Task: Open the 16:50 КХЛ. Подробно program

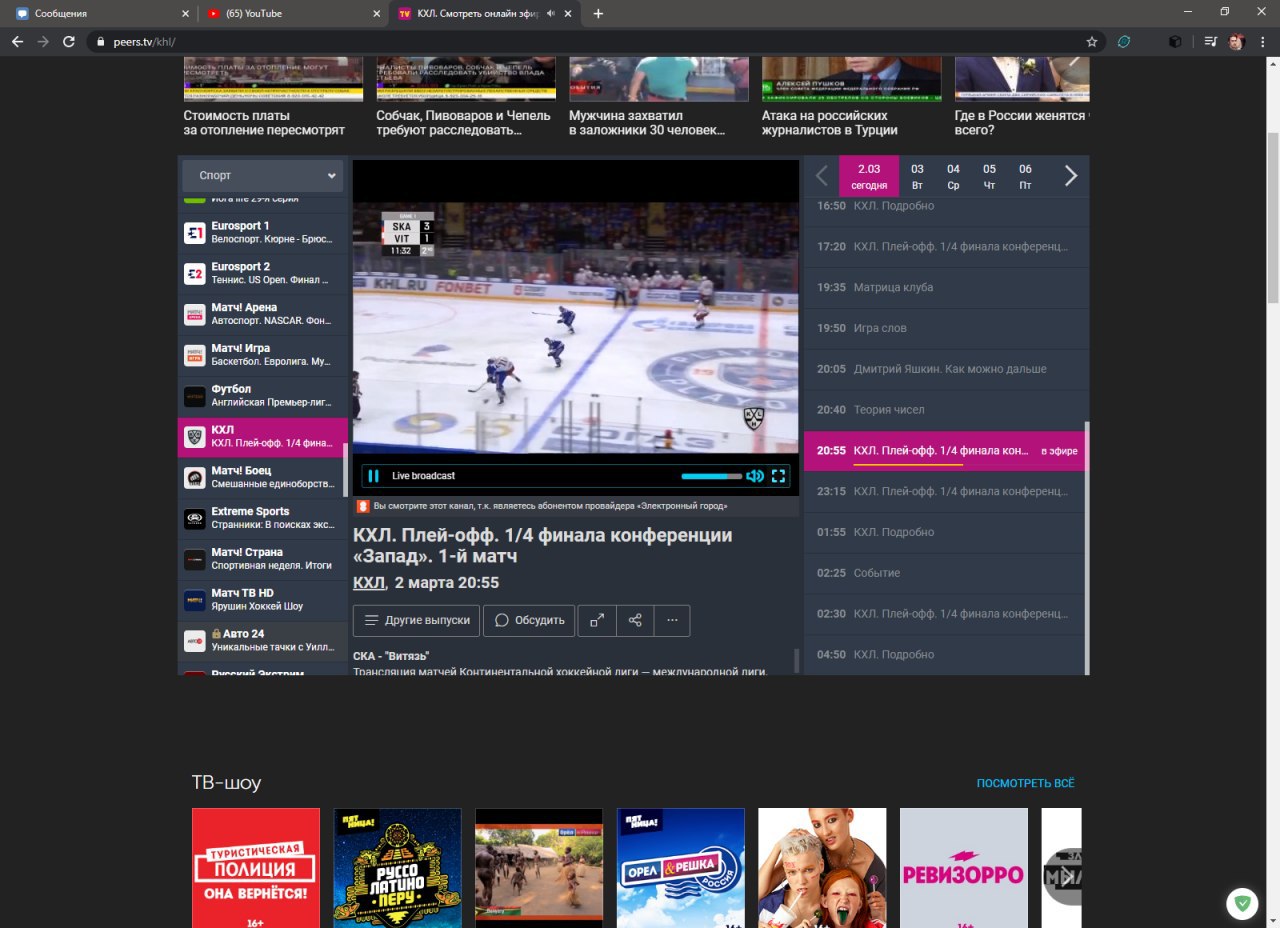Action: [946, 206]
